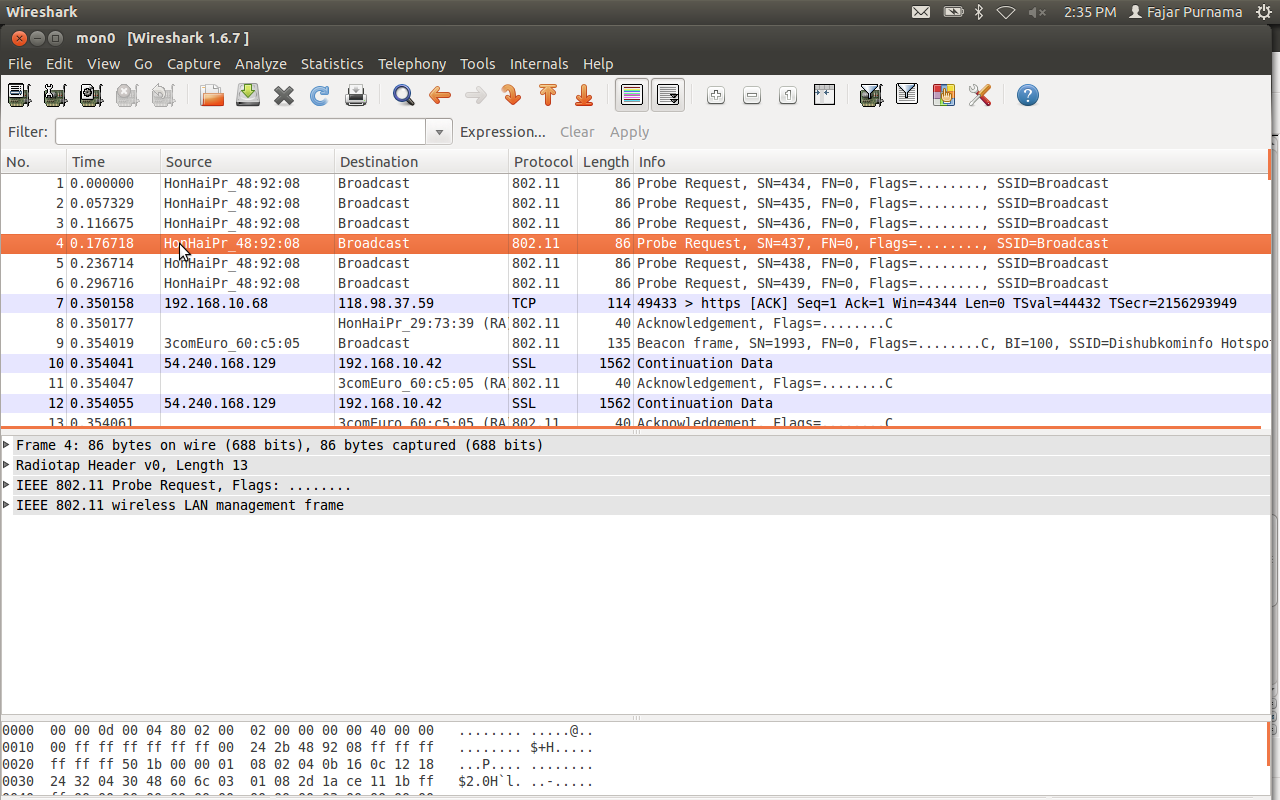
Task: Open the File menu
Action: click(x=20, y=64)
